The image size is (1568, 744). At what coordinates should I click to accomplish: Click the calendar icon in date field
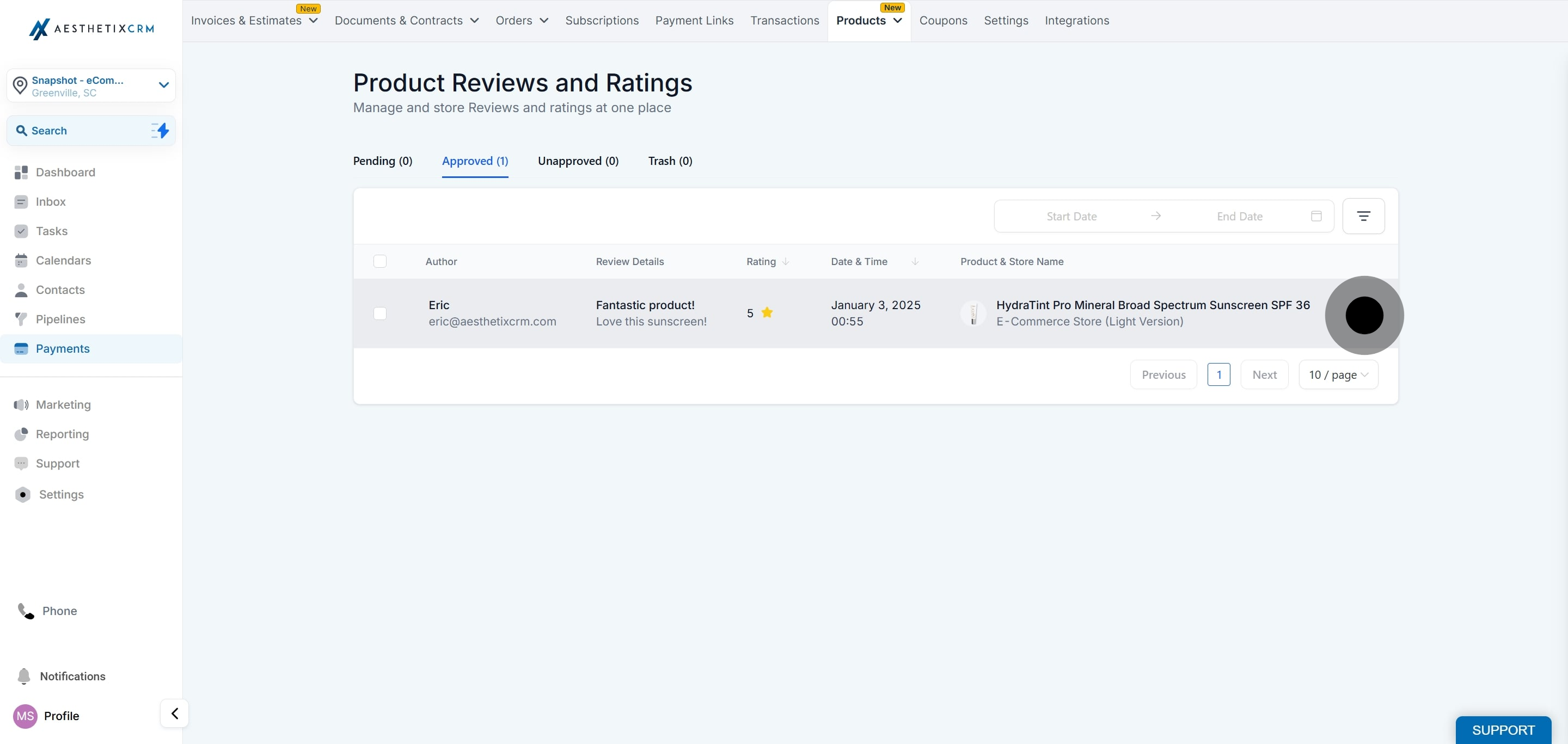click(1316, 216)
